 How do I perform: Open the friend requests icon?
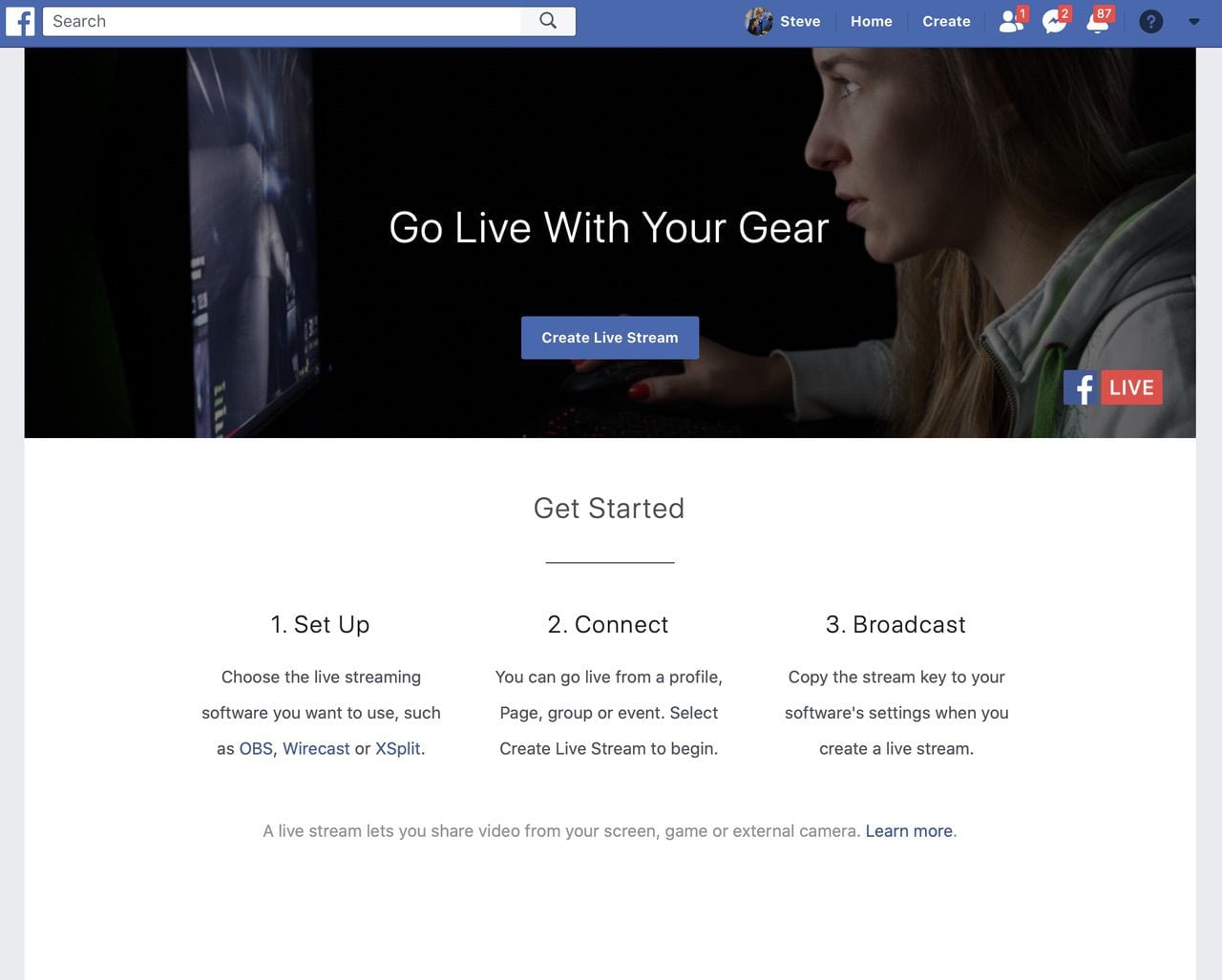click(1010, 21)
